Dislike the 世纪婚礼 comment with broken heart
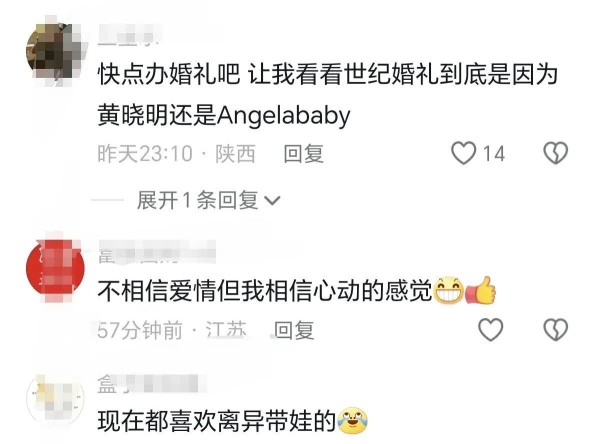 (x=556, y=153)
